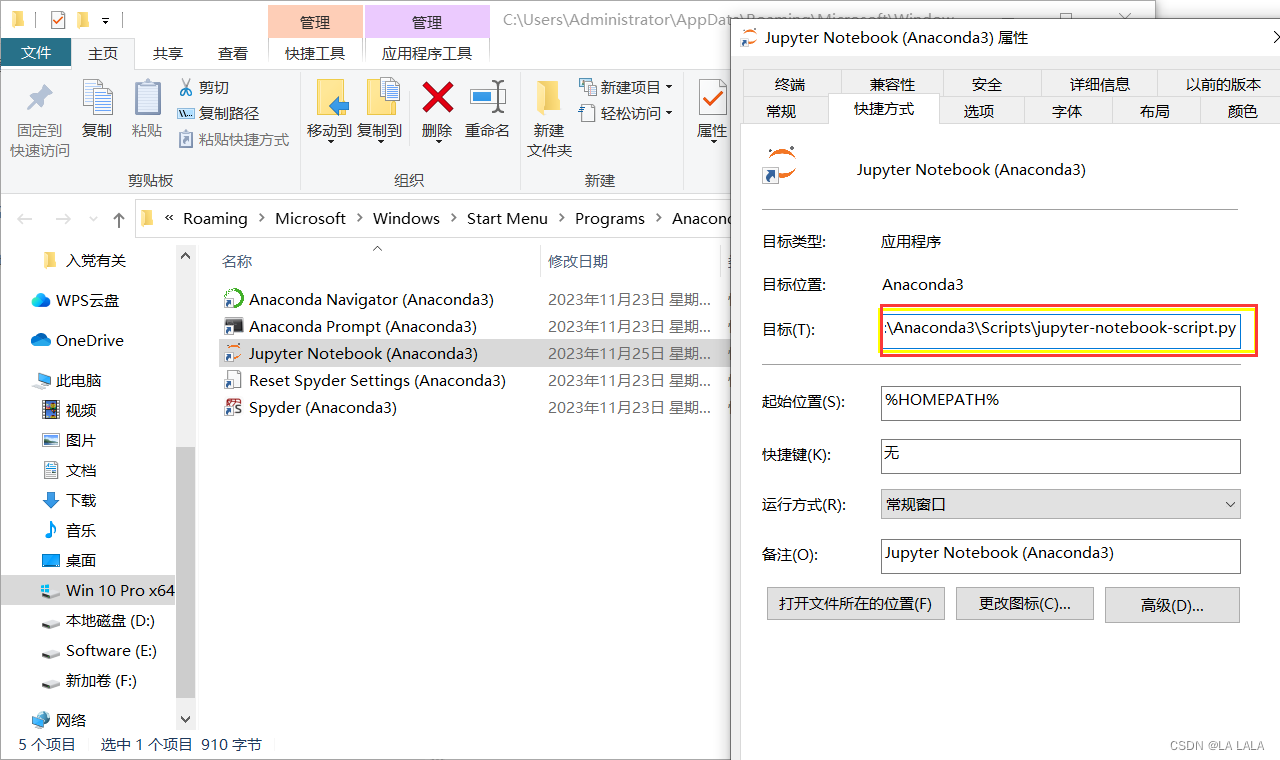The height and width of the screenshot is (760, 1280).
Task: Click 高级(D)... button
Action: (1172, 605)
